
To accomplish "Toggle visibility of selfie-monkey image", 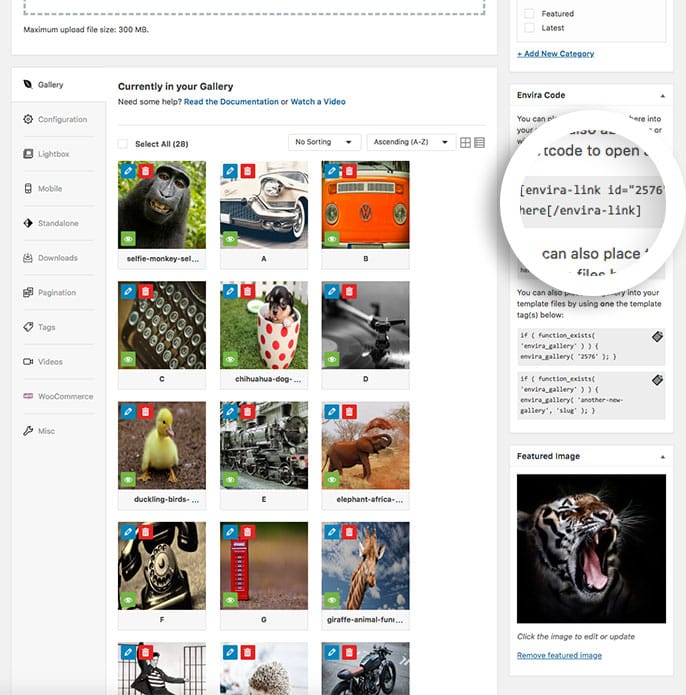I will tap(128, 239).
